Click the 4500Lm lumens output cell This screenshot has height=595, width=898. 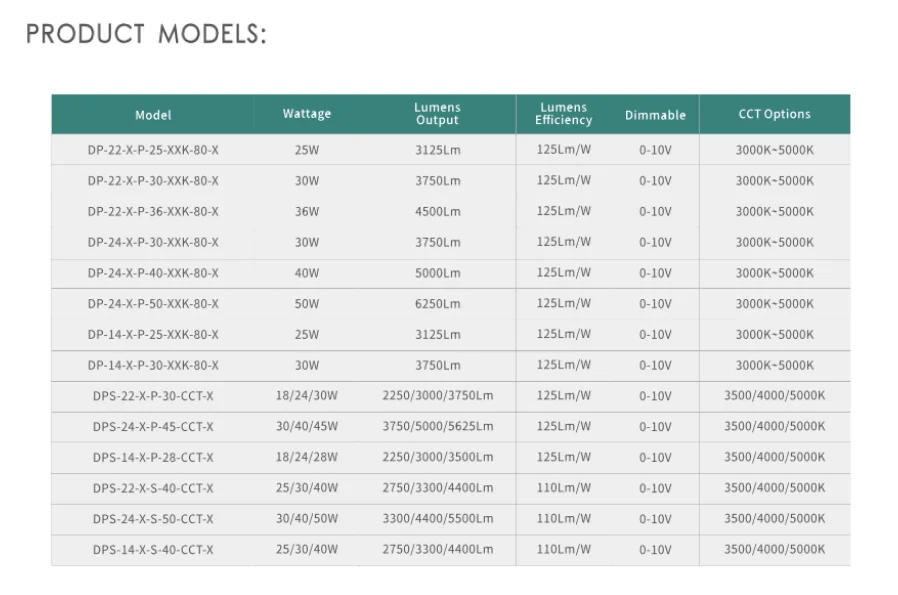coord(437,212)
